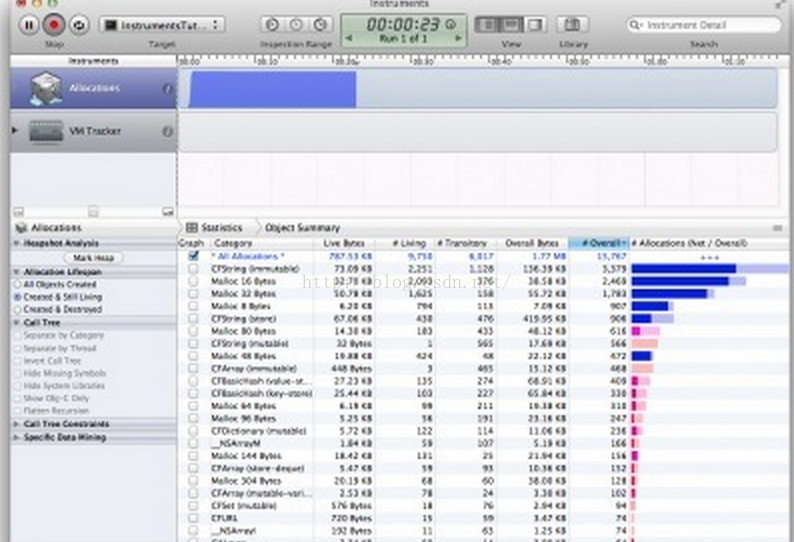Viewport: 794px width, 542px height.
Task: Check graph box for Malloc 16 Bytes row
Action: (193, 281)
